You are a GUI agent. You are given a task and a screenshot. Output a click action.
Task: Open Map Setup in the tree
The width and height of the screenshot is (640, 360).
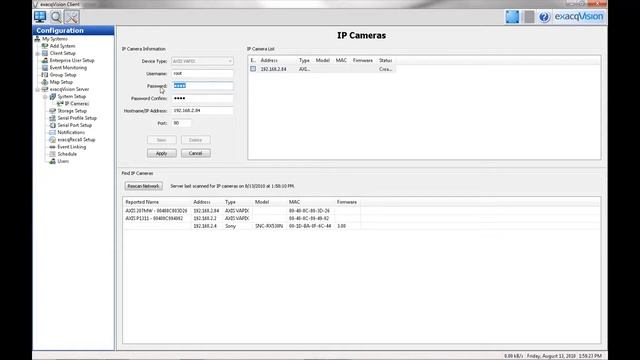(61, 82)
